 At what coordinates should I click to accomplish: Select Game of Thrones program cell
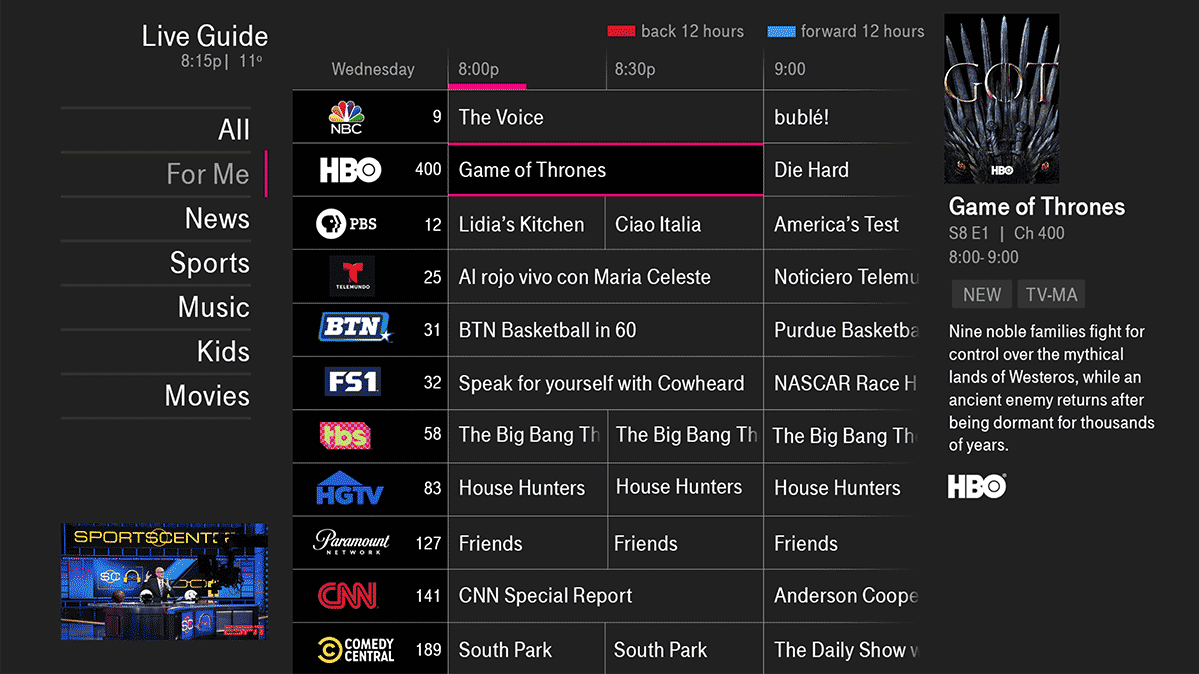(604, 170)
